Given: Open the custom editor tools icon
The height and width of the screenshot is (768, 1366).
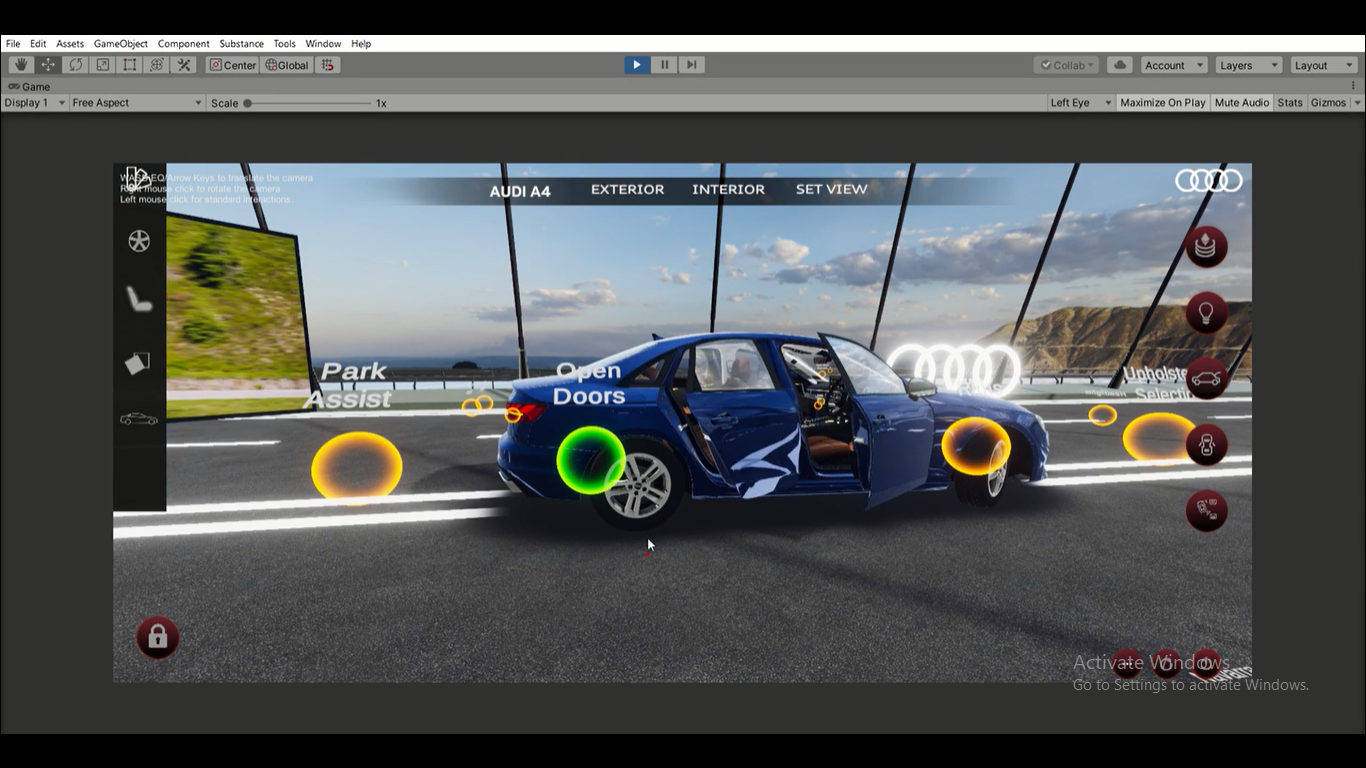Looking at the screenshot, I should click(x=184, y=65).
